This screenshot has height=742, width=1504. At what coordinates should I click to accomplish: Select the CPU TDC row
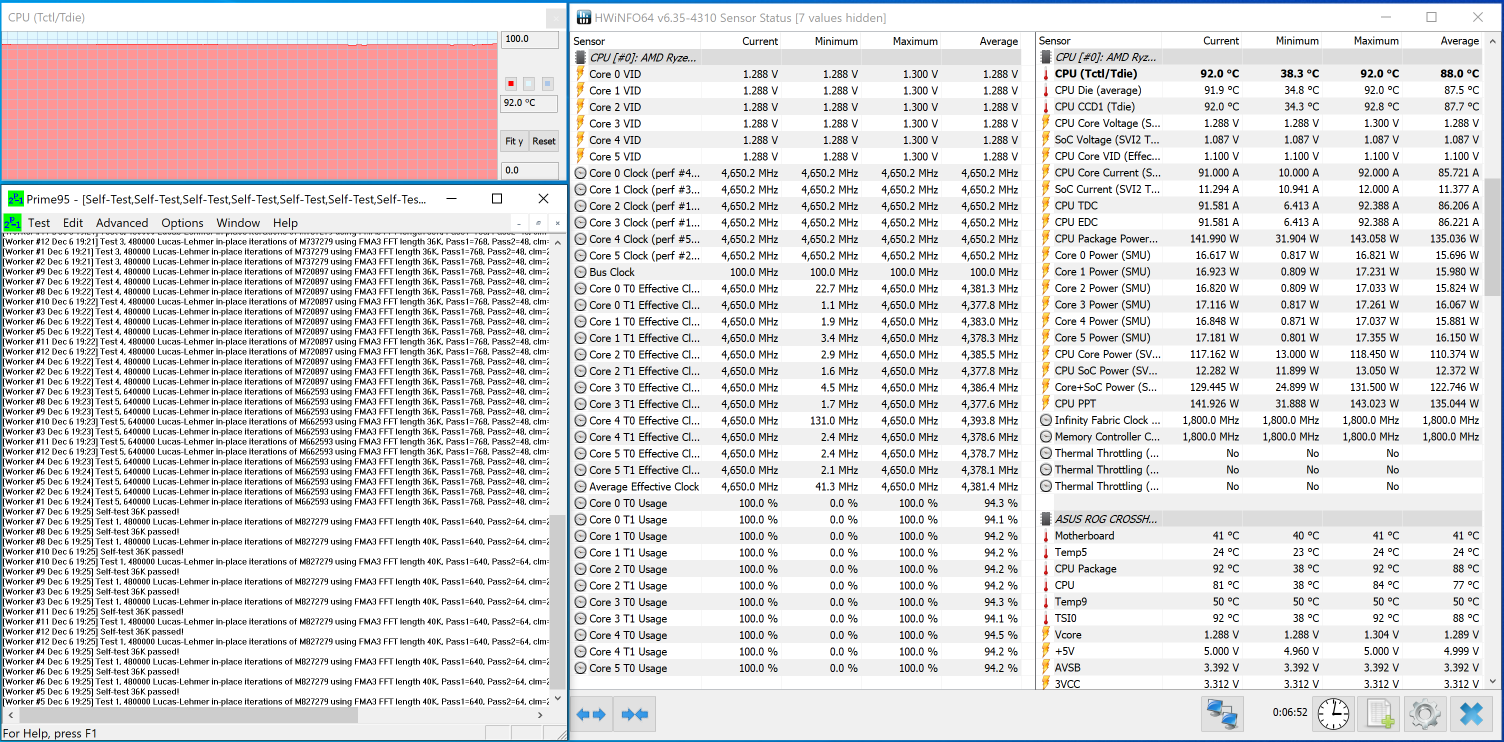pos(1259,206)
